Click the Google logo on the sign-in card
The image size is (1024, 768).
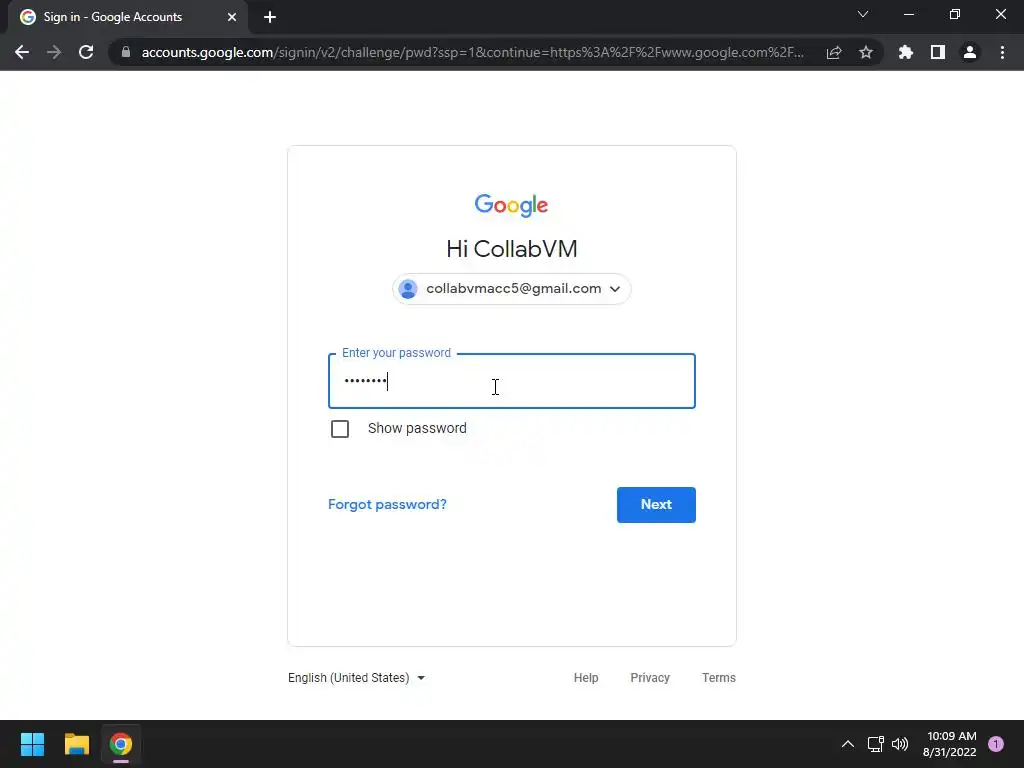click(511, 205)
